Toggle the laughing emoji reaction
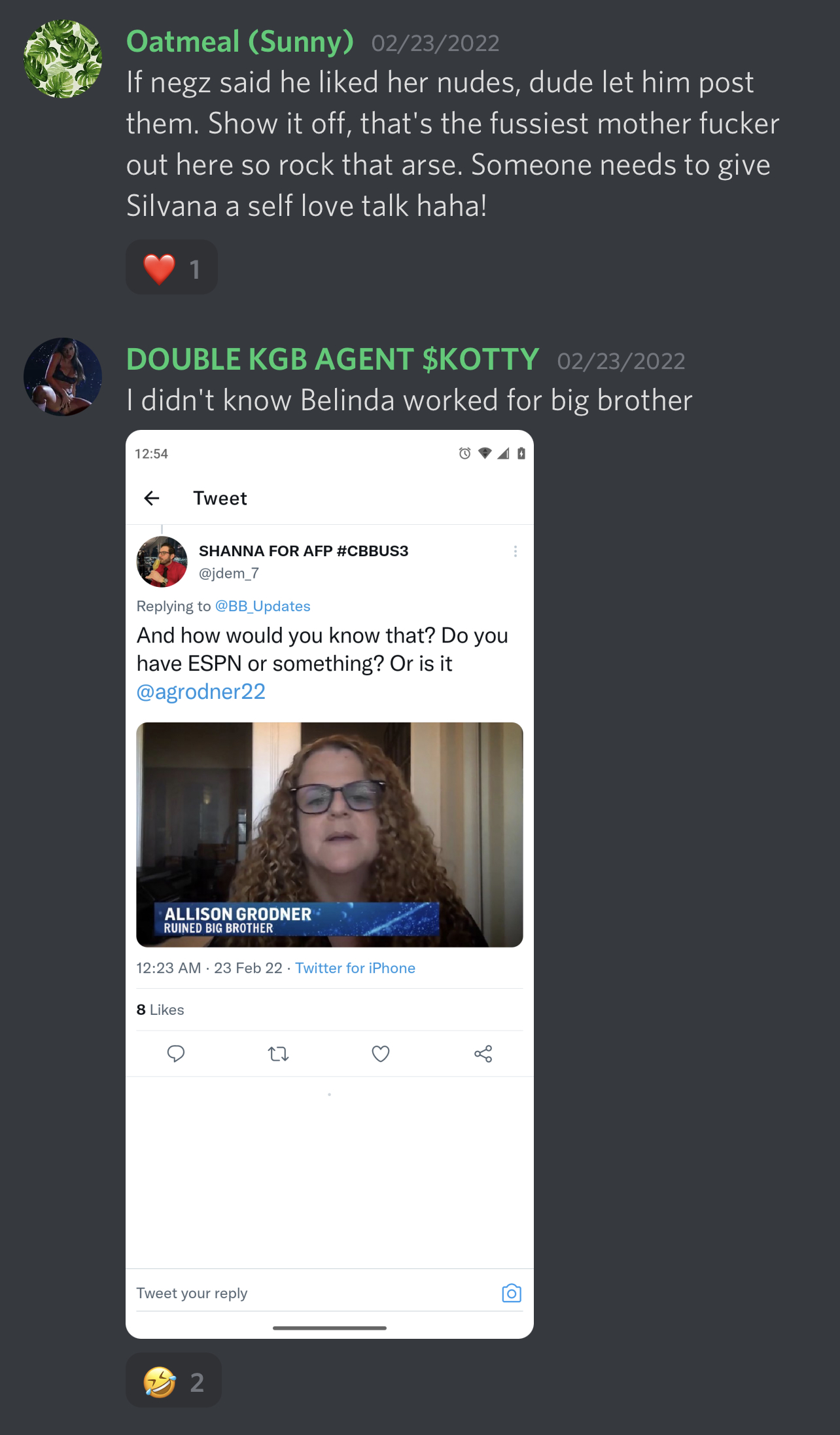 [x=173, y=1381]
